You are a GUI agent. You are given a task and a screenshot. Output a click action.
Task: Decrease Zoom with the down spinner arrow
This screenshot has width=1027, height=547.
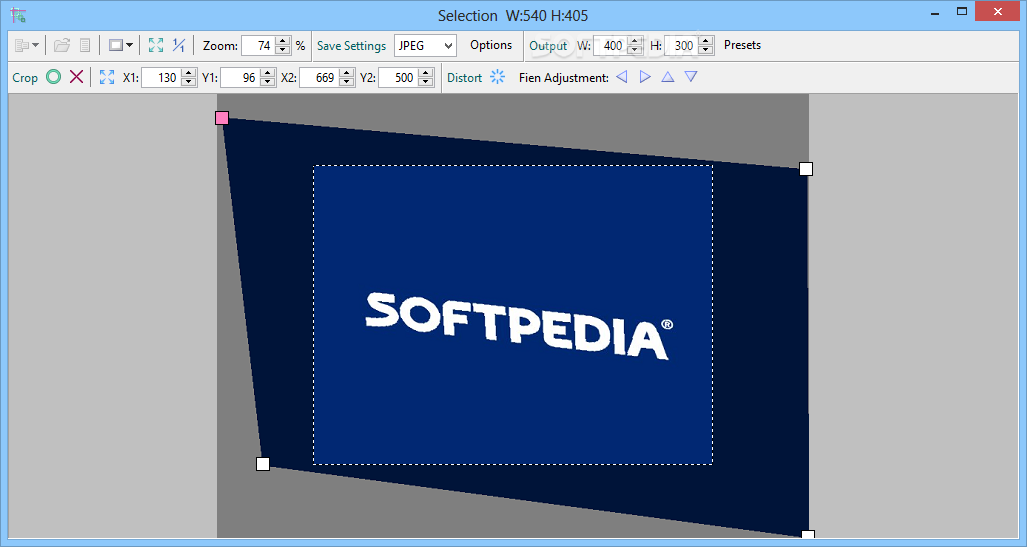(x=283, y=50)
